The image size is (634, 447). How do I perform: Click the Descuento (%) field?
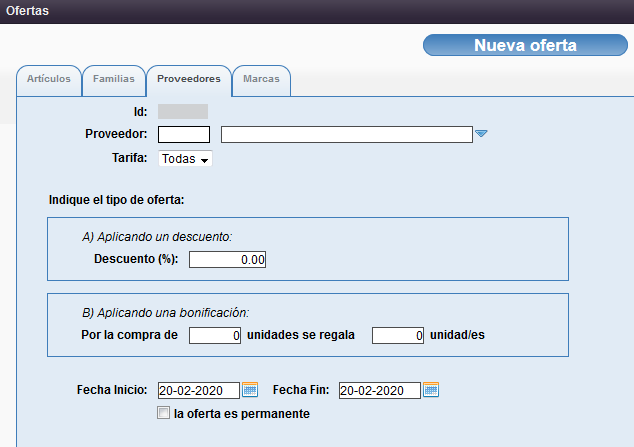click(x=227, y=259)
